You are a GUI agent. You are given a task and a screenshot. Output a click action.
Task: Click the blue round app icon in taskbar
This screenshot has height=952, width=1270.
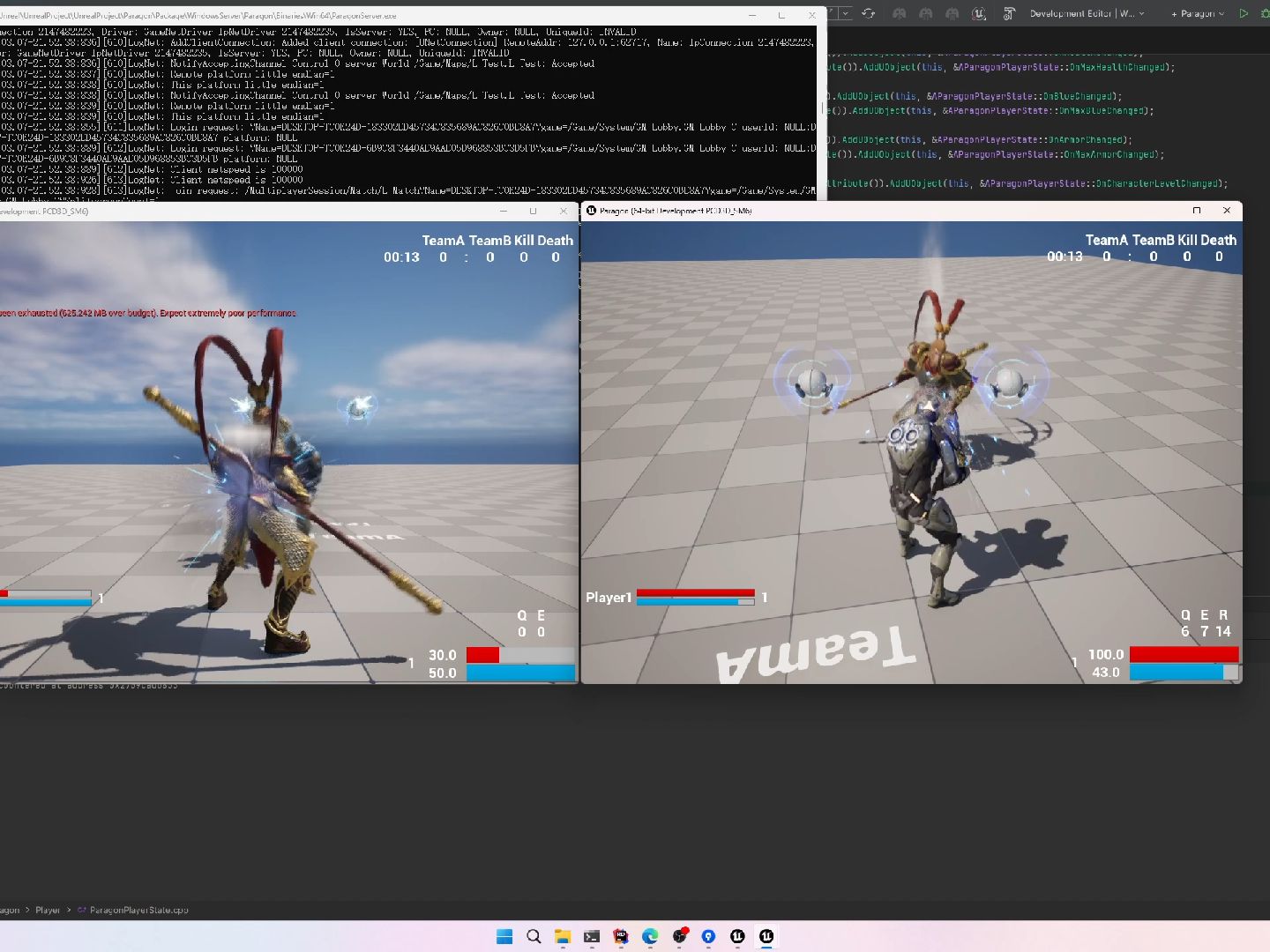coord(708,936)
